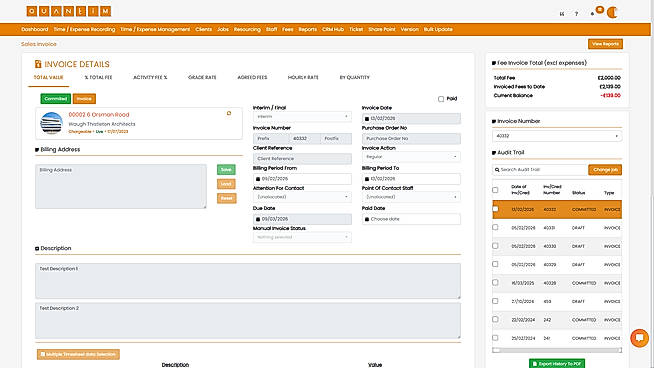Image resolution: width=654 pixels, height=368 pixels.
Task: Open the Interim / Final dropdown
Action: (302, 116)
